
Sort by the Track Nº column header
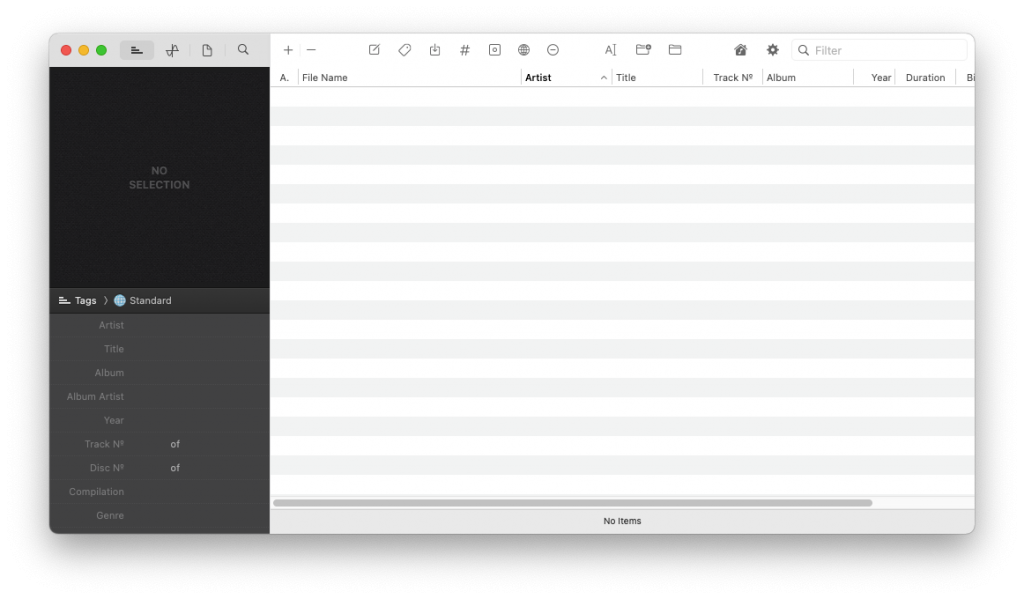tap(733, 78)
